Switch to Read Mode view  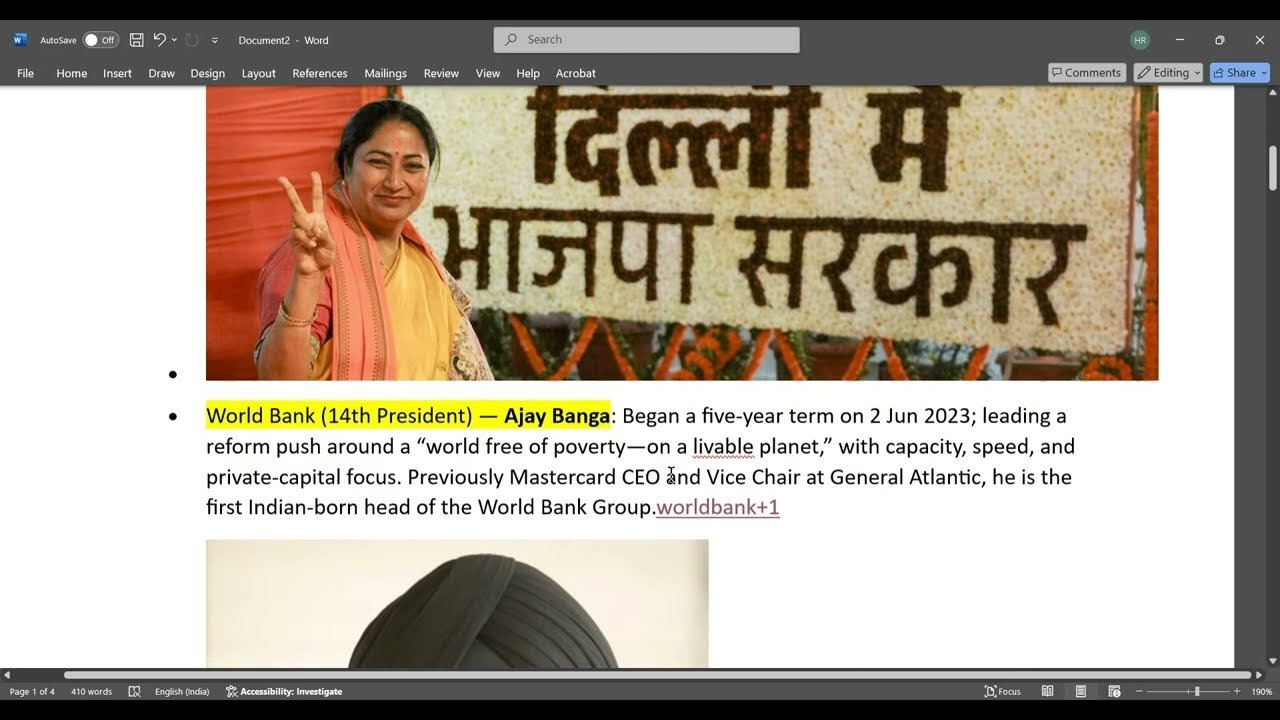(x=1048, y=692)
